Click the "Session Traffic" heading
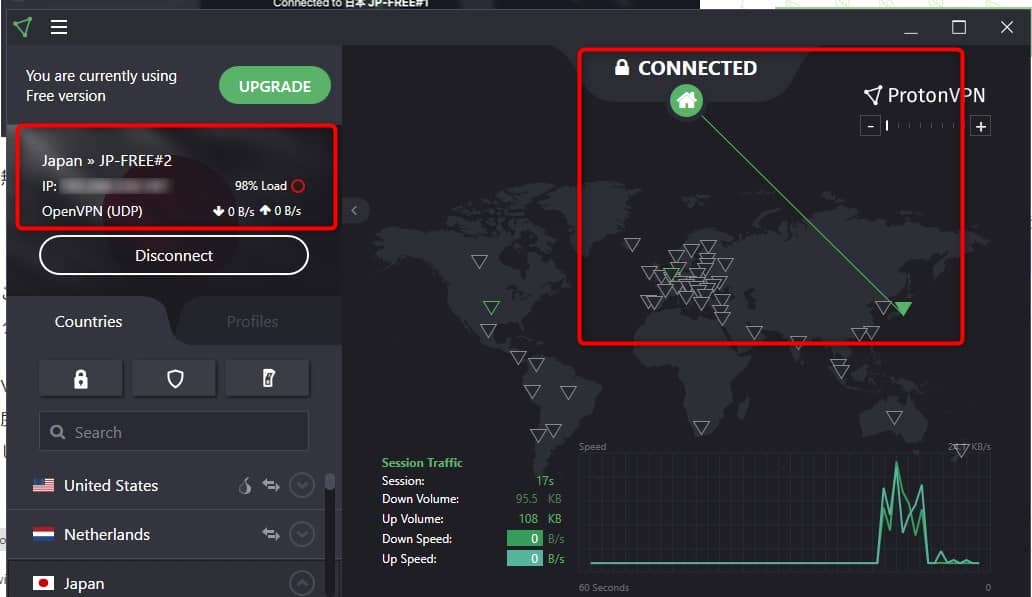The image size is (1032, 597). tap(422, 463)
